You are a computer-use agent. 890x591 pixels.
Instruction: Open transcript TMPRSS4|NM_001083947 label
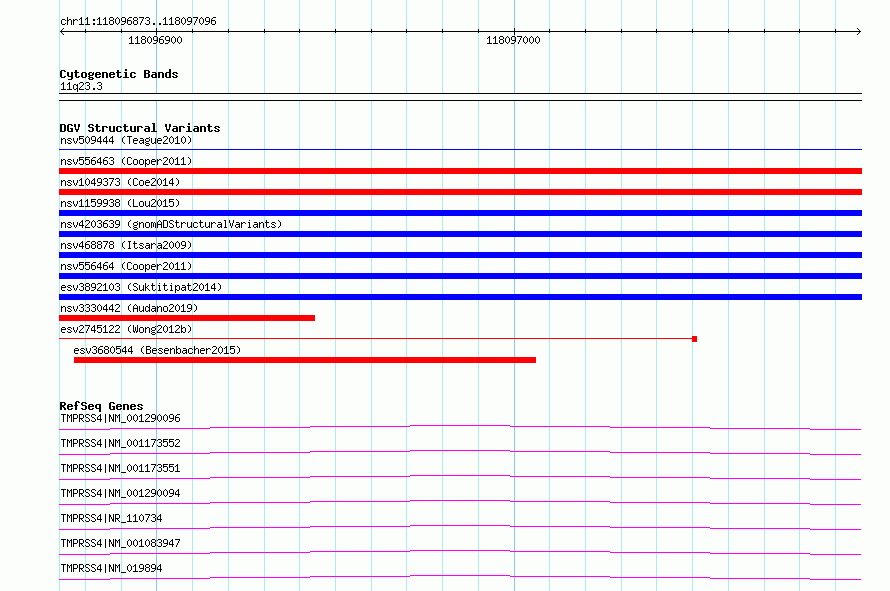pos(120,543)
